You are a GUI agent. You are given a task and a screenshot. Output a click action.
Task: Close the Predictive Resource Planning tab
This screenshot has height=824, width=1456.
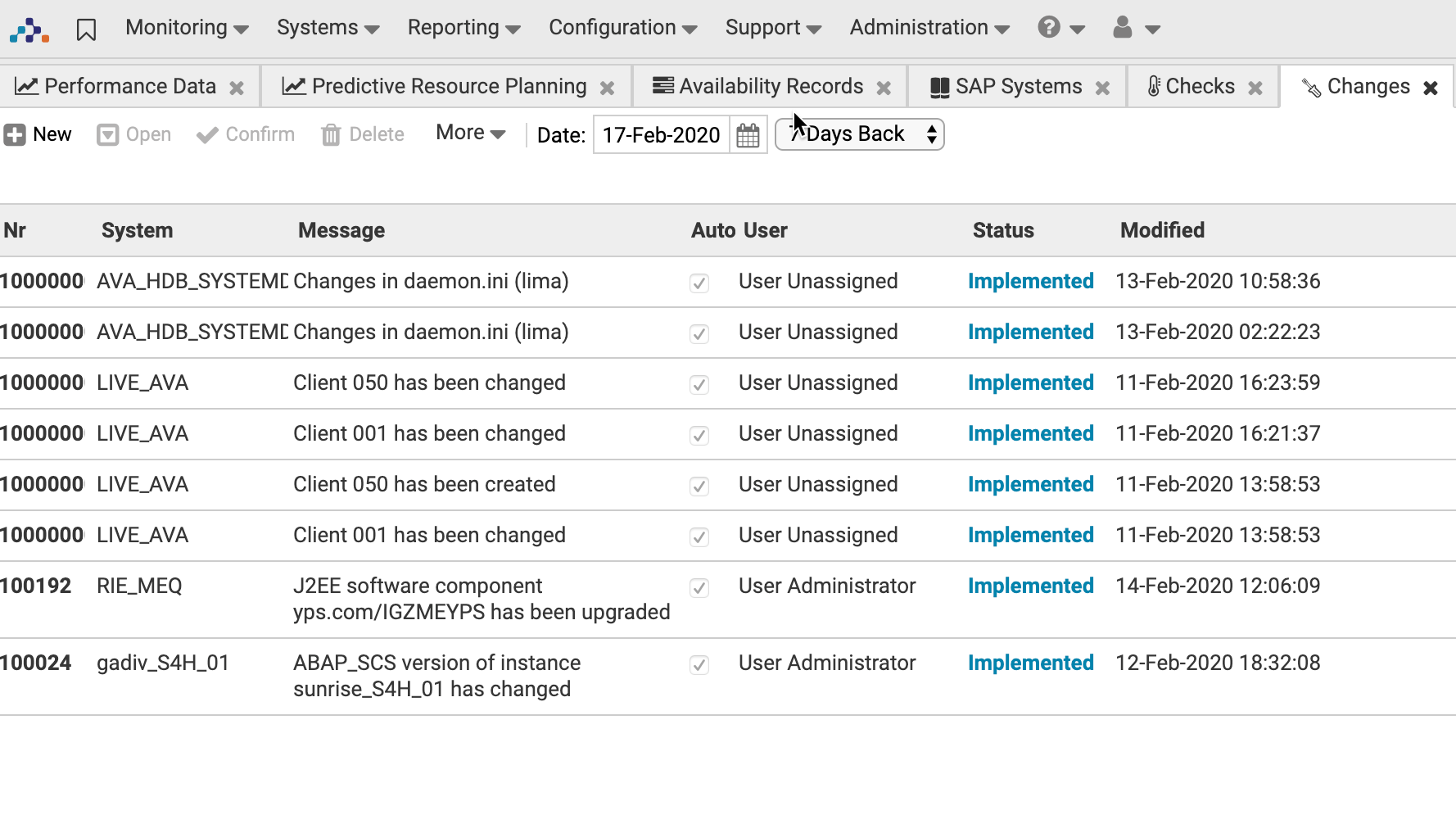pyautogui.click(x=607, y=88)
